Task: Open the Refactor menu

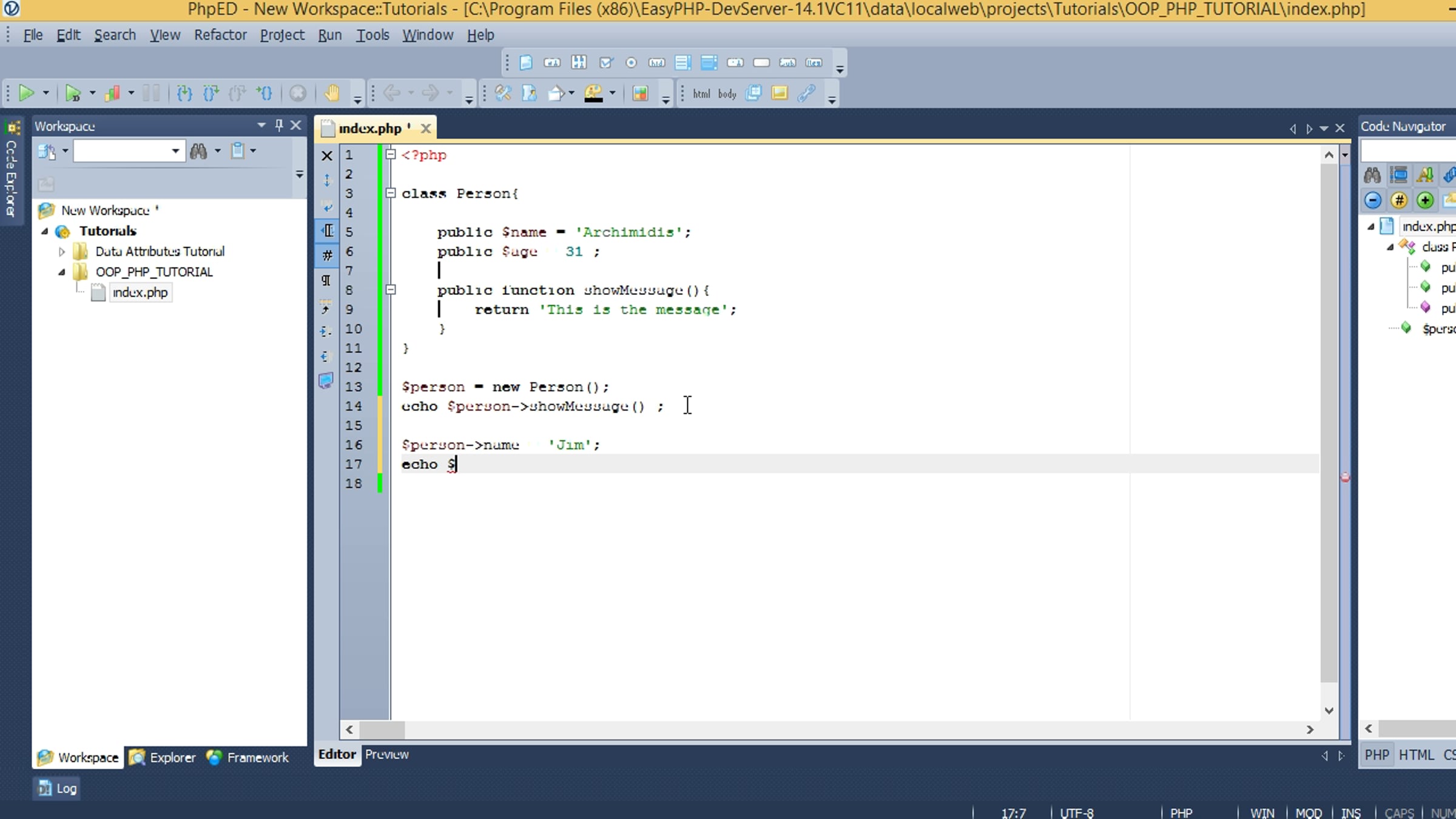Action: [220, 35]
